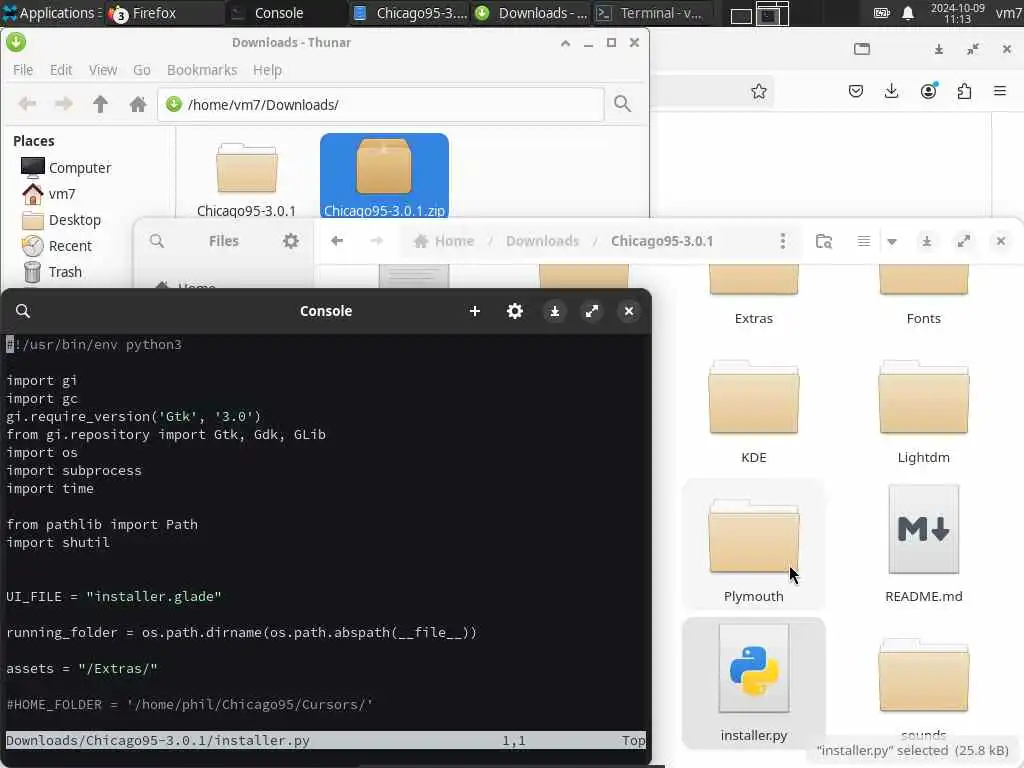Open the Help menu in Thunar
The width and height of the screenshot is (1024, 768).
[267, 70]
